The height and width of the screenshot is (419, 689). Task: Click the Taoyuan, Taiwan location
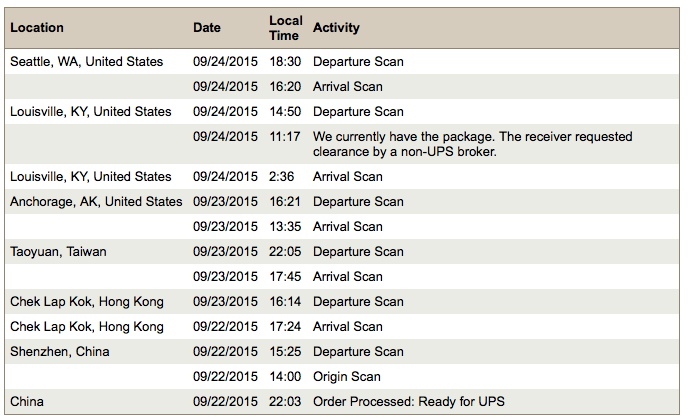(x=58, y=252)
